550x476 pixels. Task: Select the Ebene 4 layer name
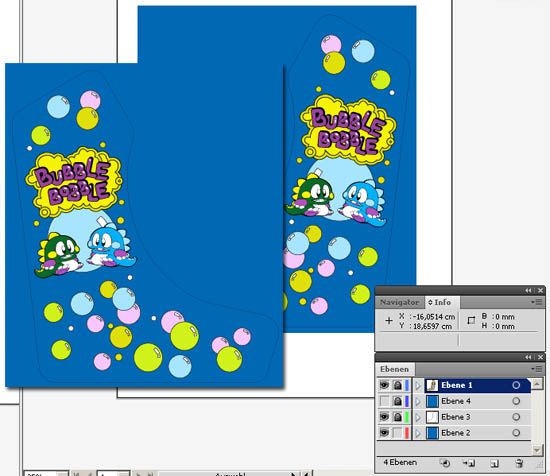click(x=456, y=401)
